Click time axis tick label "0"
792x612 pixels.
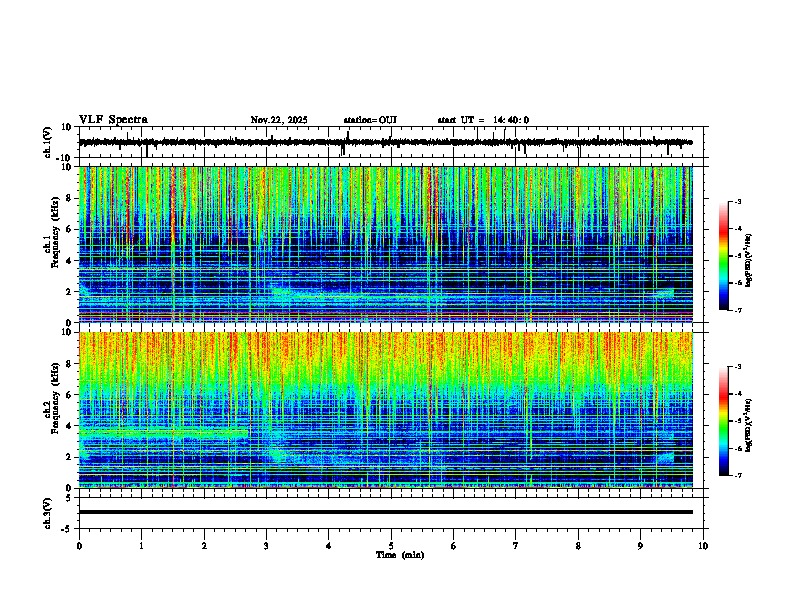pyautogui.click(x=79, y=546)
